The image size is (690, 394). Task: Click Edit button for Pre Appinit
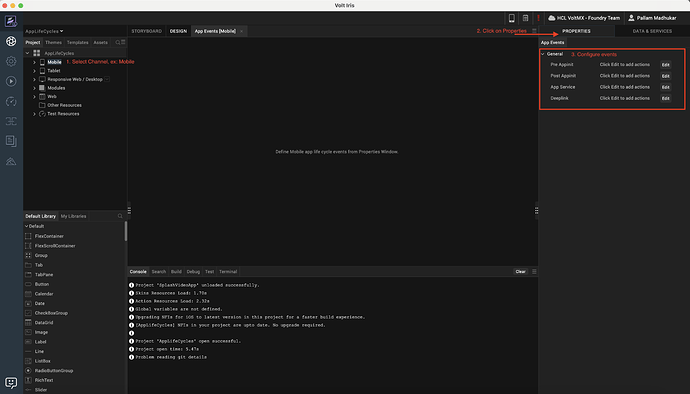(x=665, y=65)
